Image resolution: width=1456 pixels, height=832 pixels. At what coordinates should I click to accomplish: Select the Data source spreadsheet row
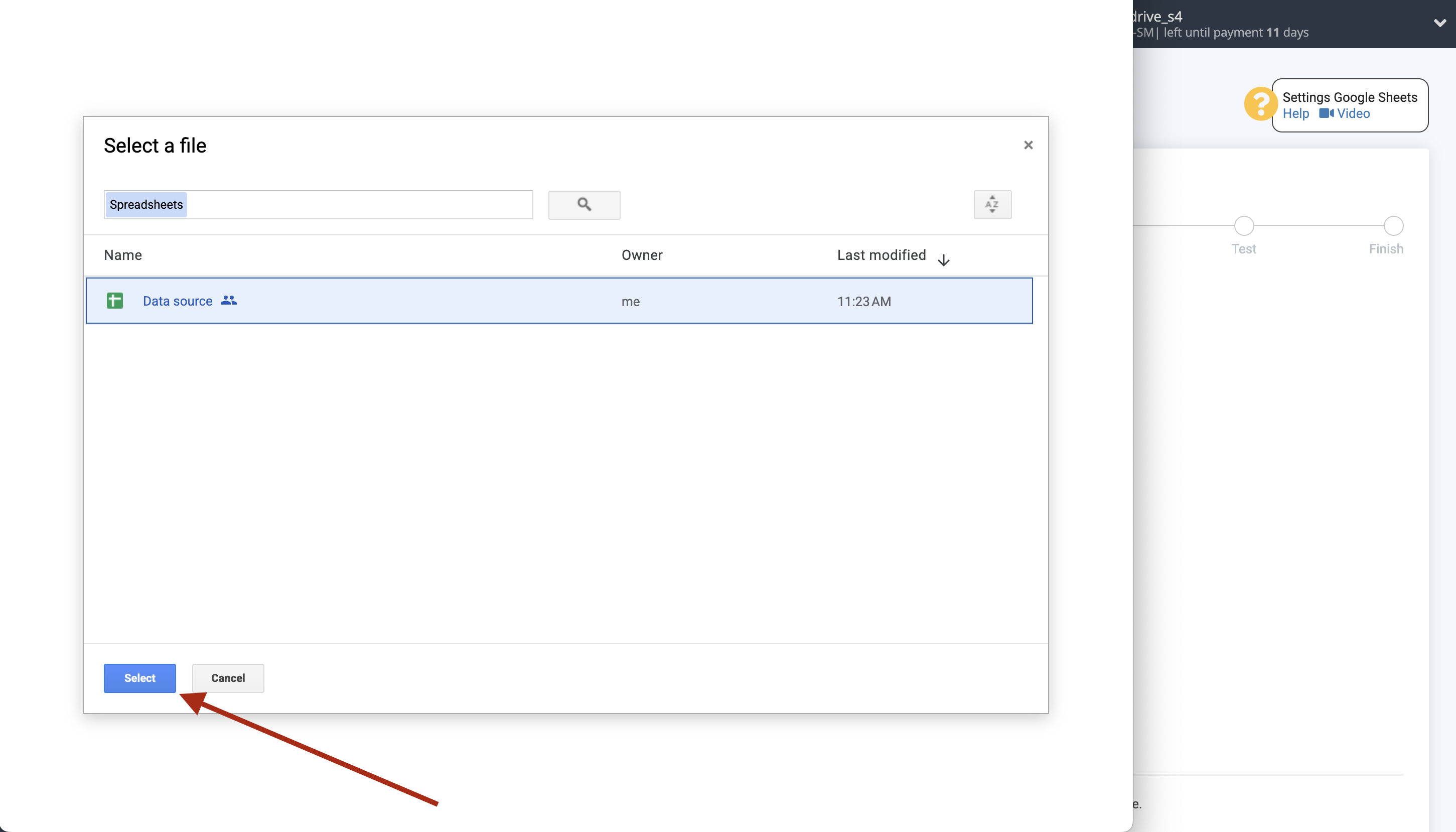pos(514,301)
